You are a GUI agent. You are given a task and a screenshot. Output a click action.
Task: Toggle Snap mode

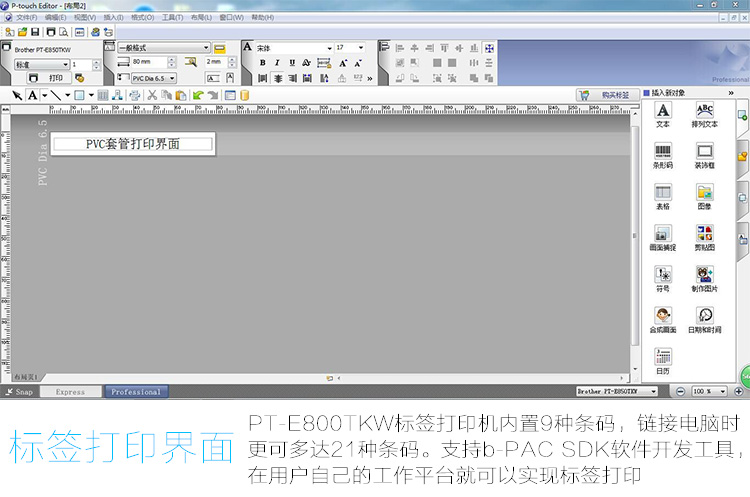pyautogui.click(x=19, y=392)
